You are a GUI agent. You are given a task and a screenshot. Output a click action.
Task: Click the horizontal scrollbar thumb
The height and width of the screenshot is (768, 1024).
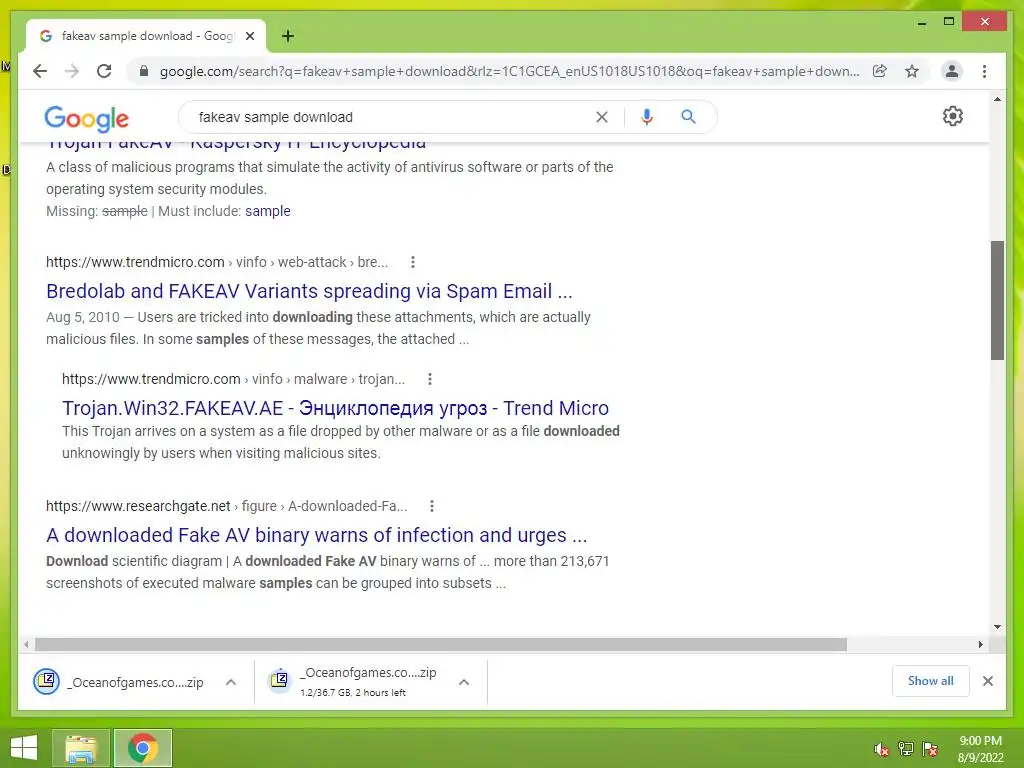click(441, 645)
